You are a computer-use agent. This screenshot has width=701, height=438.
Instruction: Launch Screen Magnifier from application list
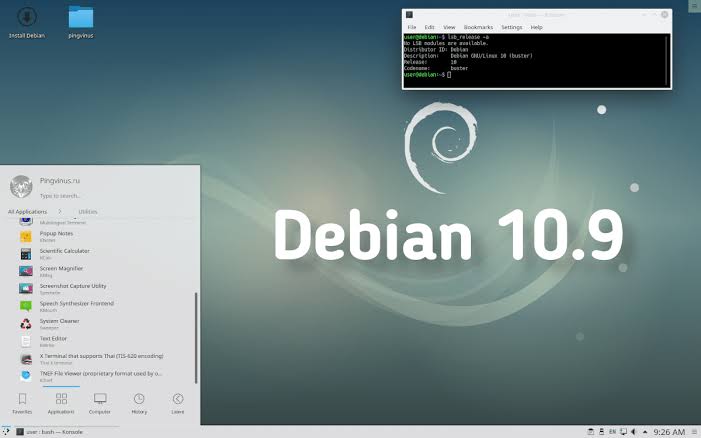pyautogui.click(x=61, y=269)
